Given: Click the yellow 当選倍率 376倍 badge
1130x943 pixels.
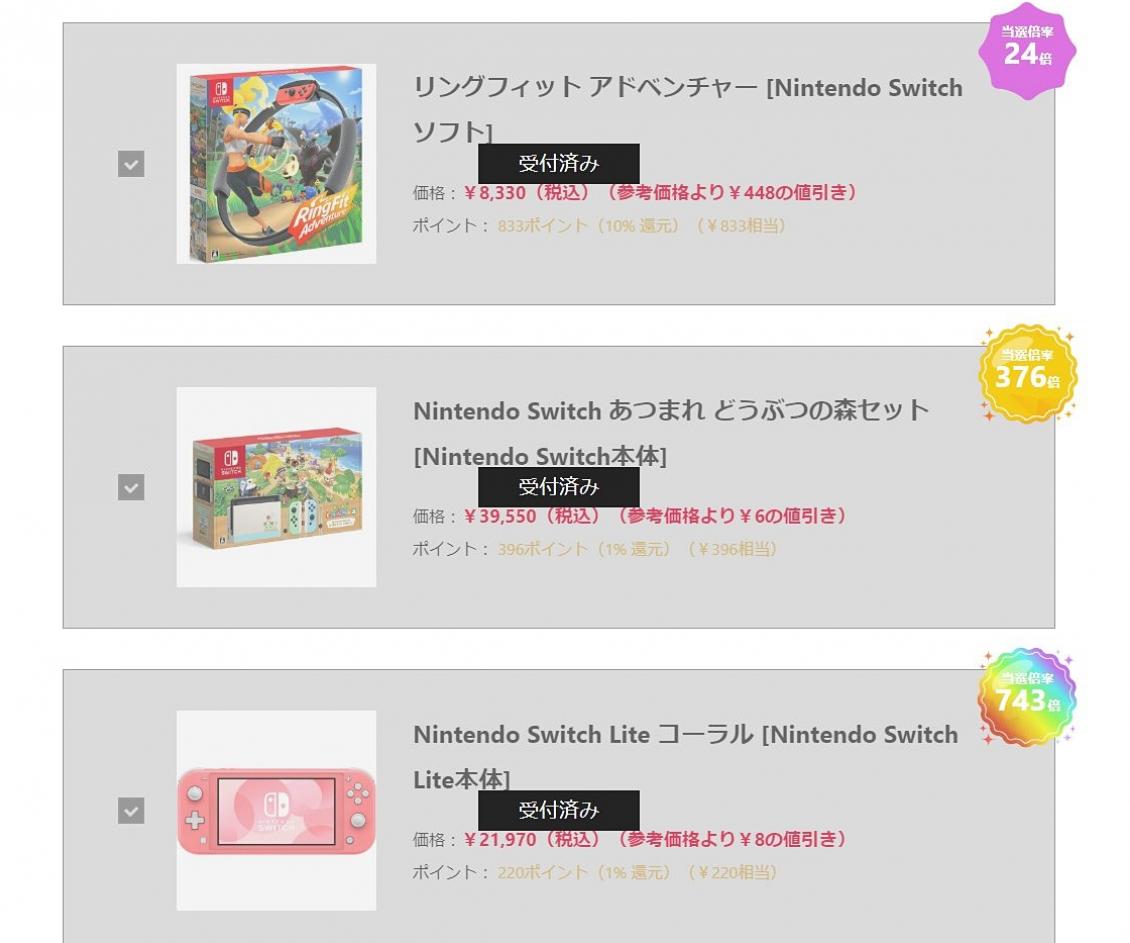Looking at the screenshot, I should pos(1029,371).
